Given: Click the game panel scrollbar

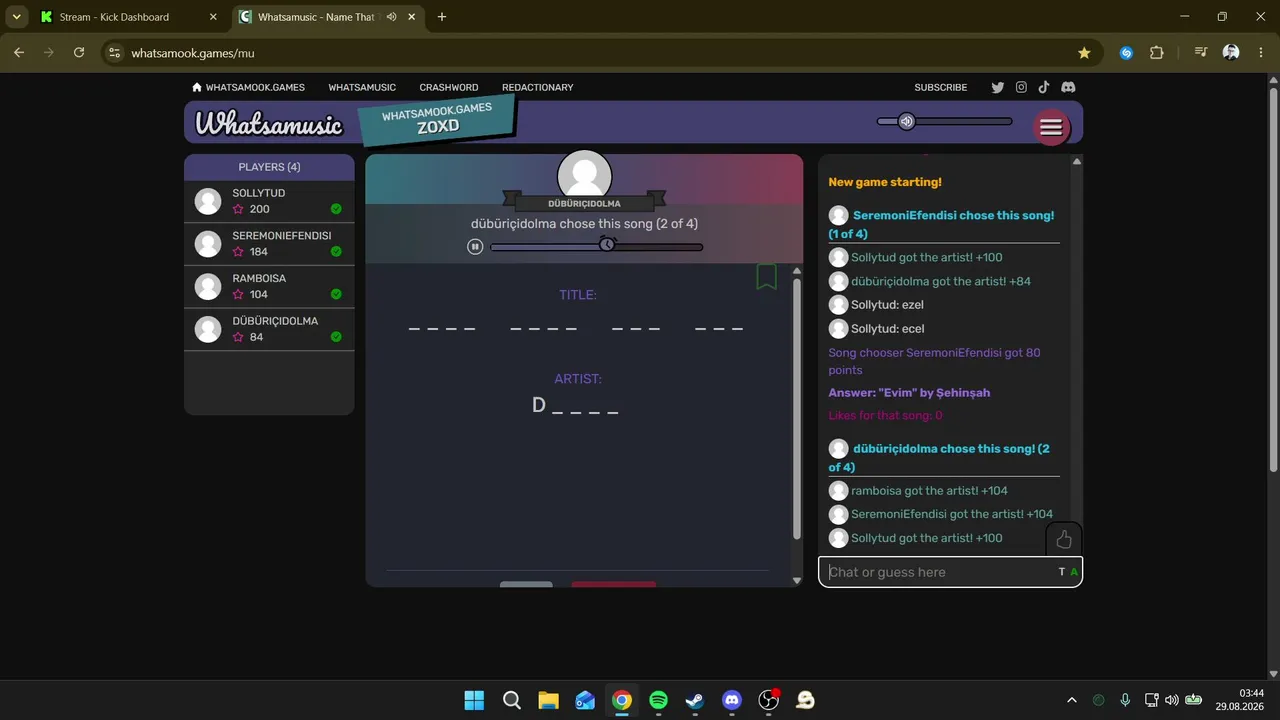Looking at the screenshot, I should click(797, 408).
